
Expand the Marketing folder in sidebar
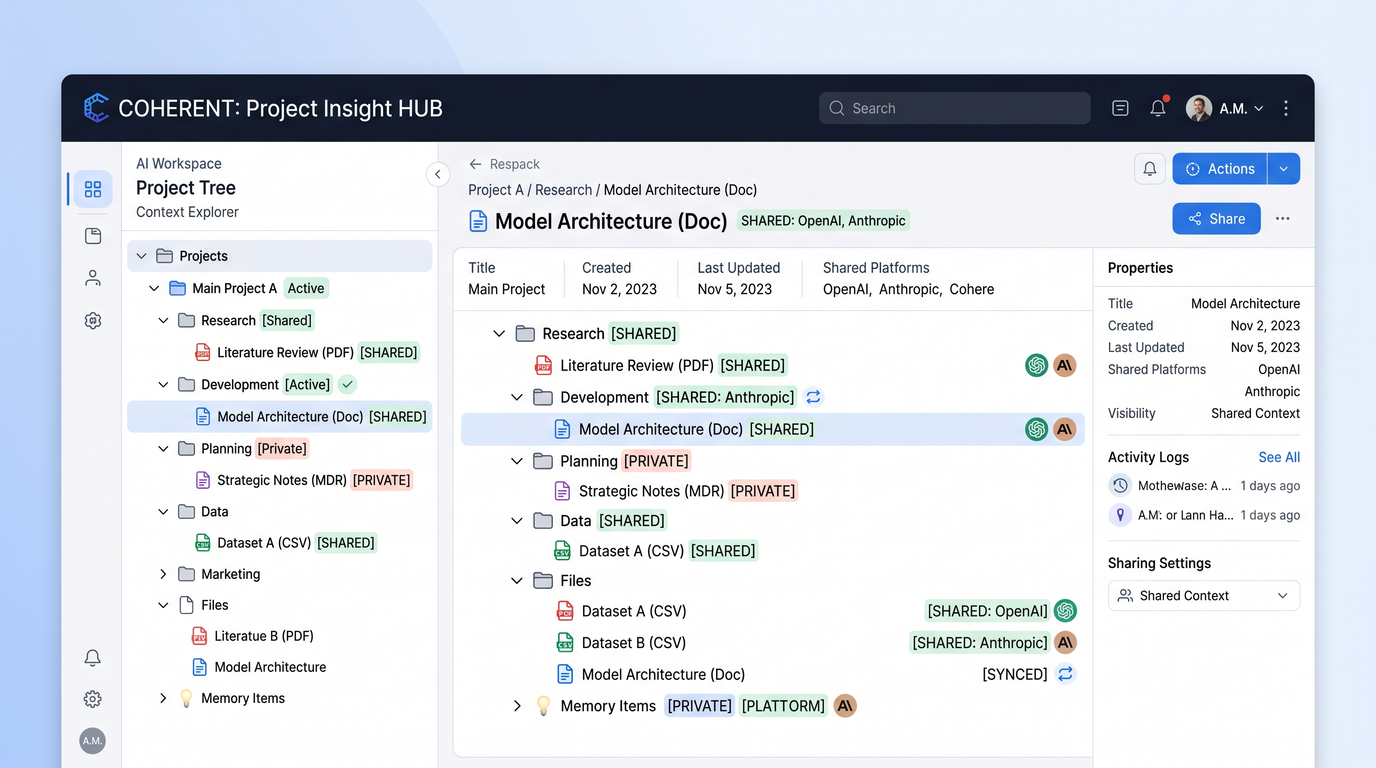(x=164, y=574)
